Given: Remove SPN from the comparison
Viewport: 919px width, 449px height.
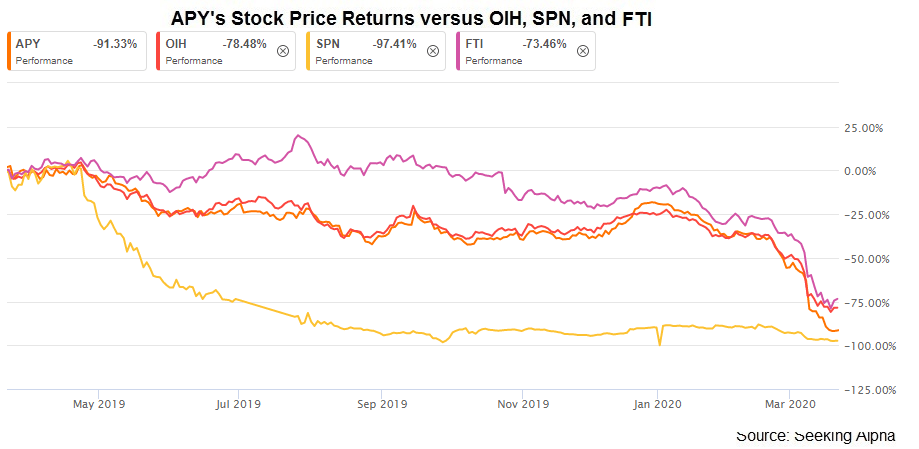Looking at the screenshot, I should pyautogui.click(x=432, y=51).
